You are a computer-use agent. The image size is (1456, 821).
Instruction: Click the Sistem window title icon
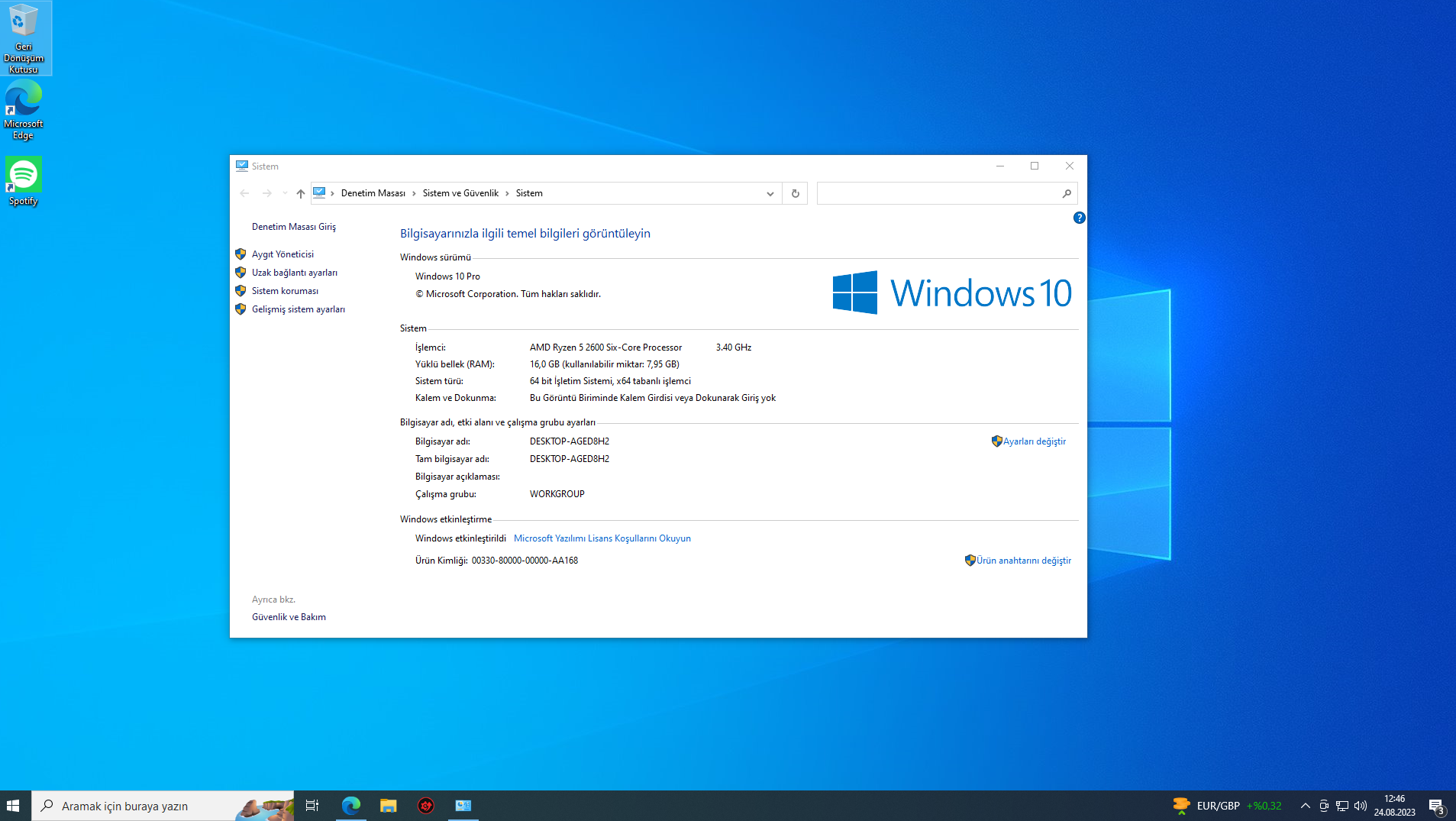point(242,166)
